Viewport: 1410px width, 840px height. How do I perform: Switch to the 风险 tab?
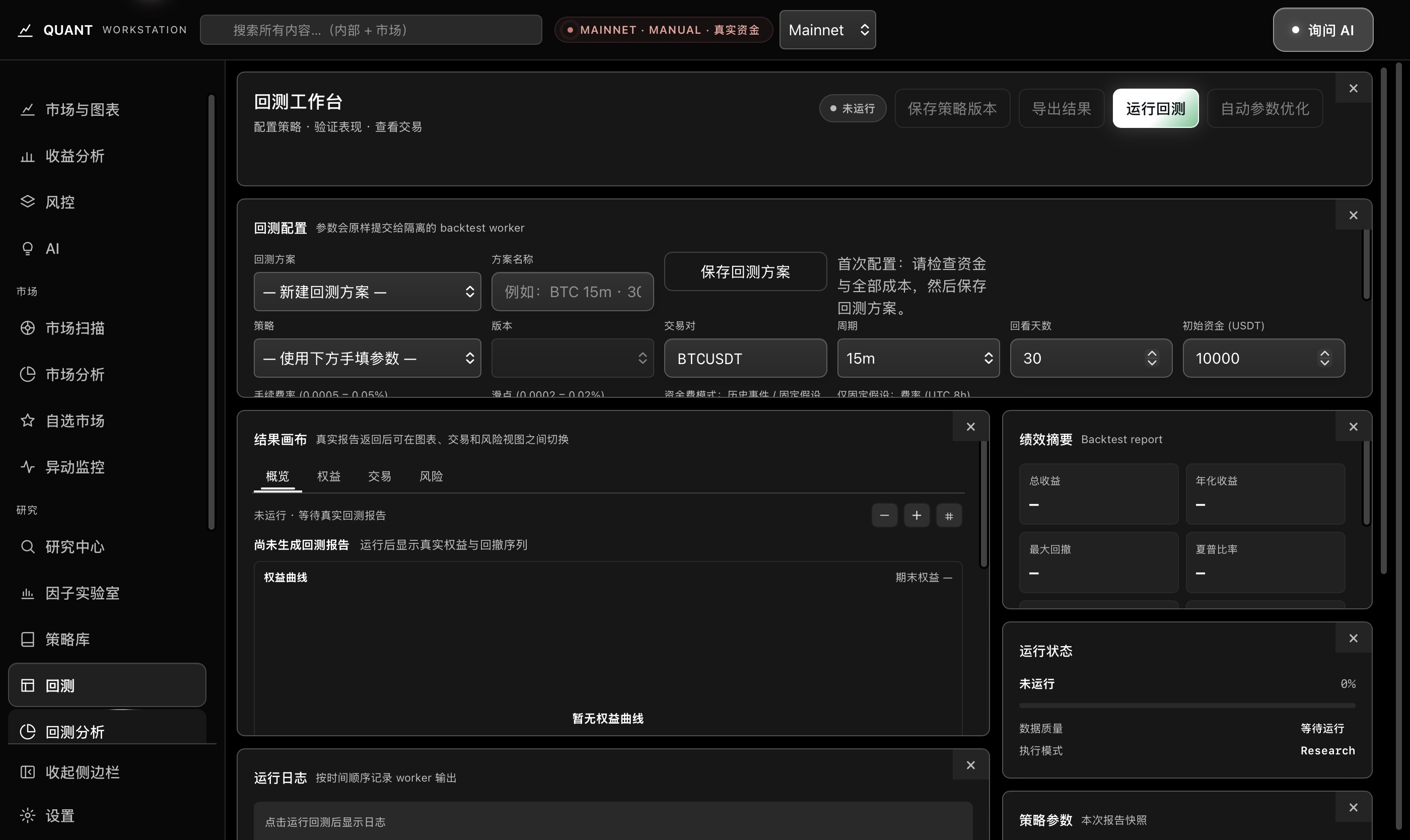coord(432,476)
